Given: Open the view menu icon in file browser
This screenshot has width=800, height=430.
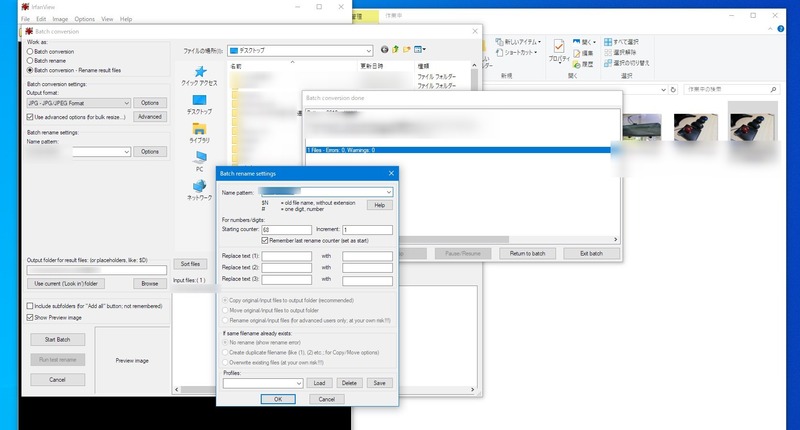Looking at the screenshot, I should point(420,49).
